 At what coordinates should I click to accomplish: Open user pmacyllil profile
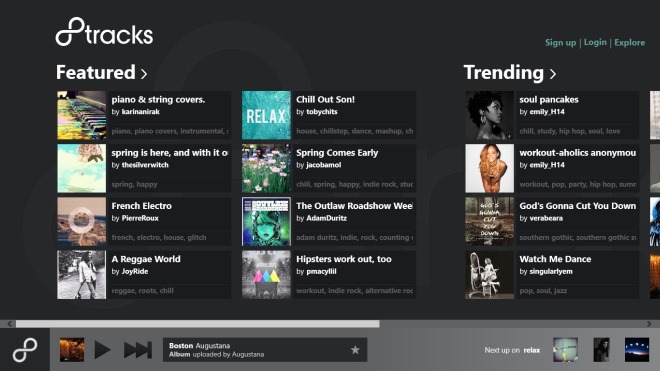[322, 271]
